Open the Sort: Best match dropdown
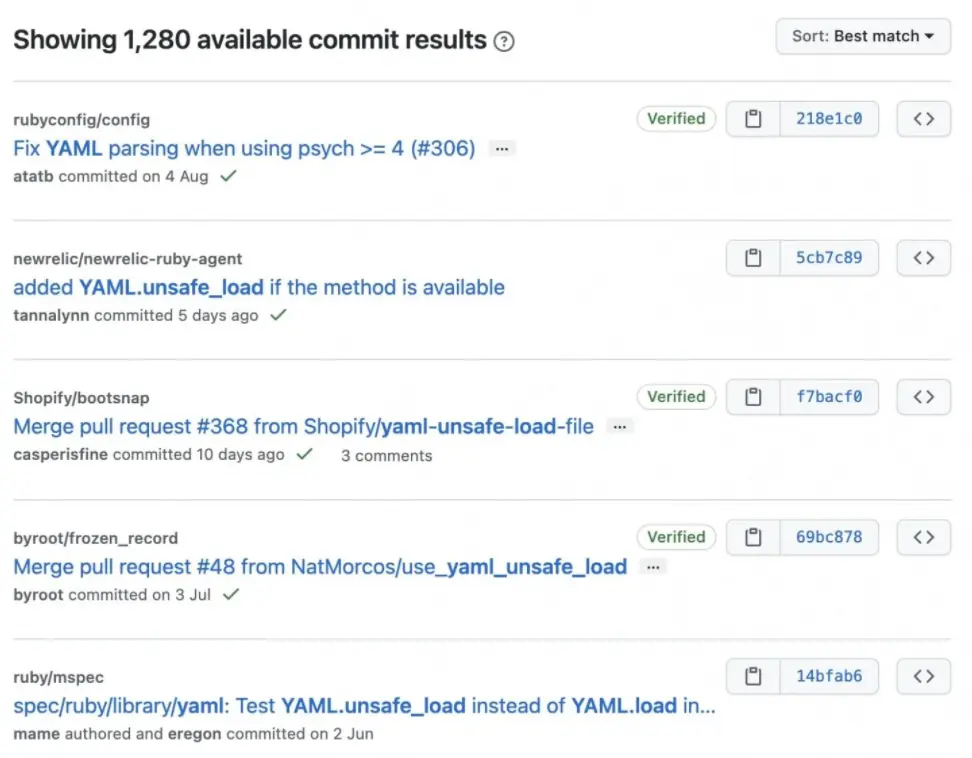 click(x=862, y=36)
